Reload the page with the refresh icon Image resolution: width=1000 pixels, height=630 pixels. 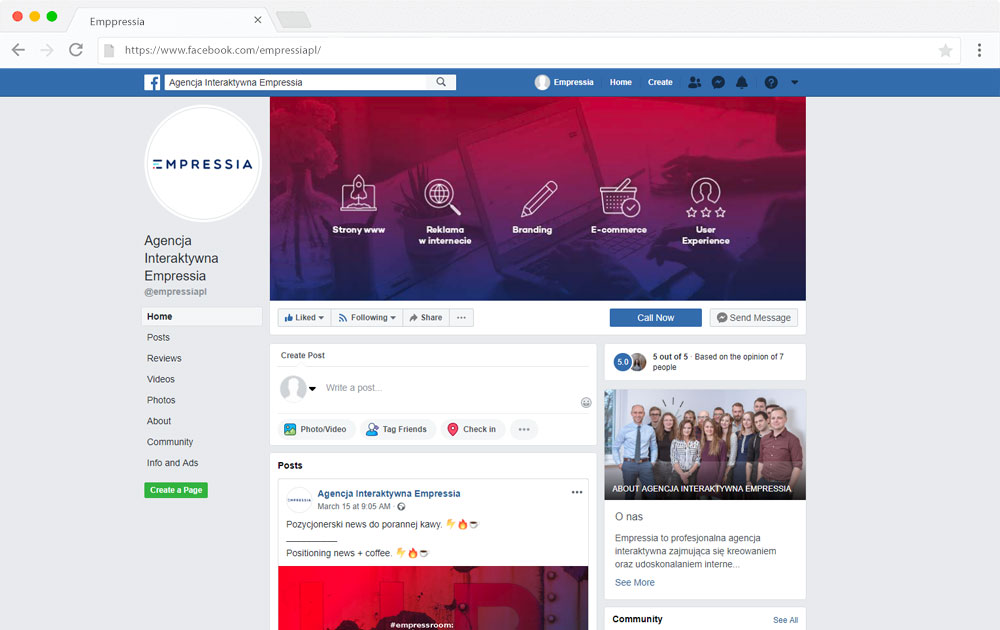pos(76,50)
